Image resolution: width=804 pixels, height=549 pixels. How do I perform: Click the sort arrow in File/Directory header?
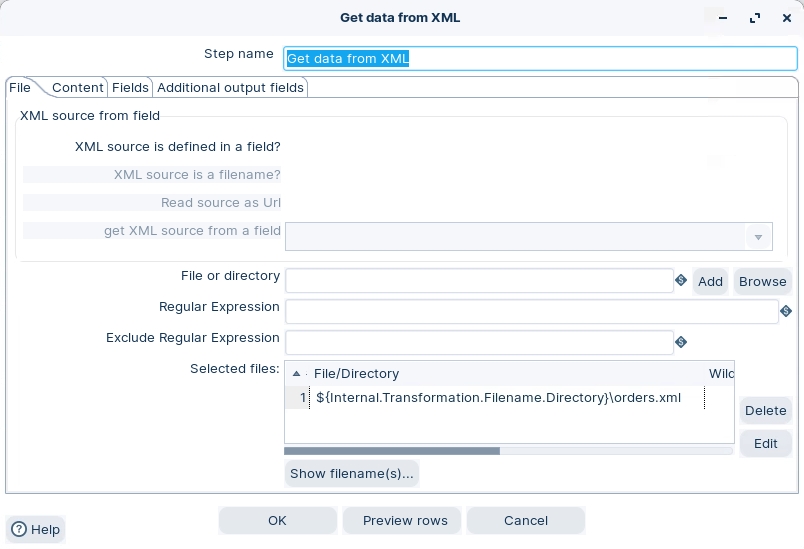point(297,374)
